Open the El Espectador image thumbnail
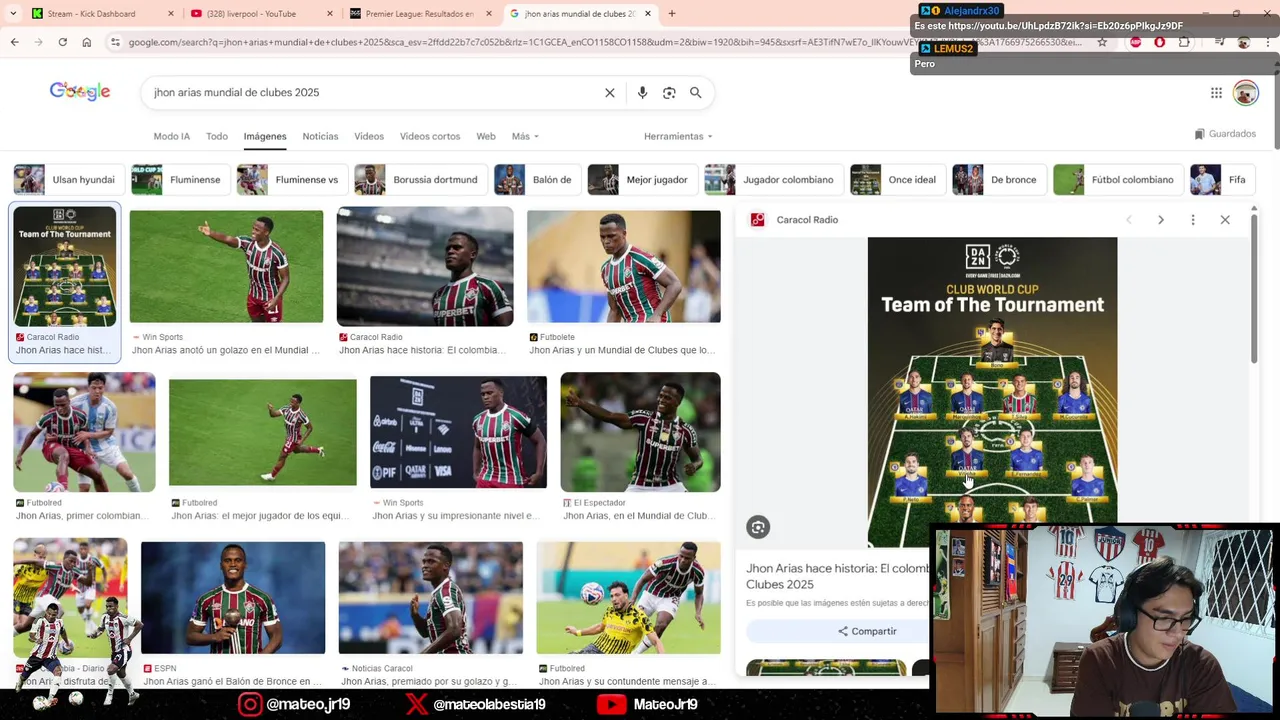The width and height of the screenshot is (1280, 720). pyautogui.click(x=640, y=432)
